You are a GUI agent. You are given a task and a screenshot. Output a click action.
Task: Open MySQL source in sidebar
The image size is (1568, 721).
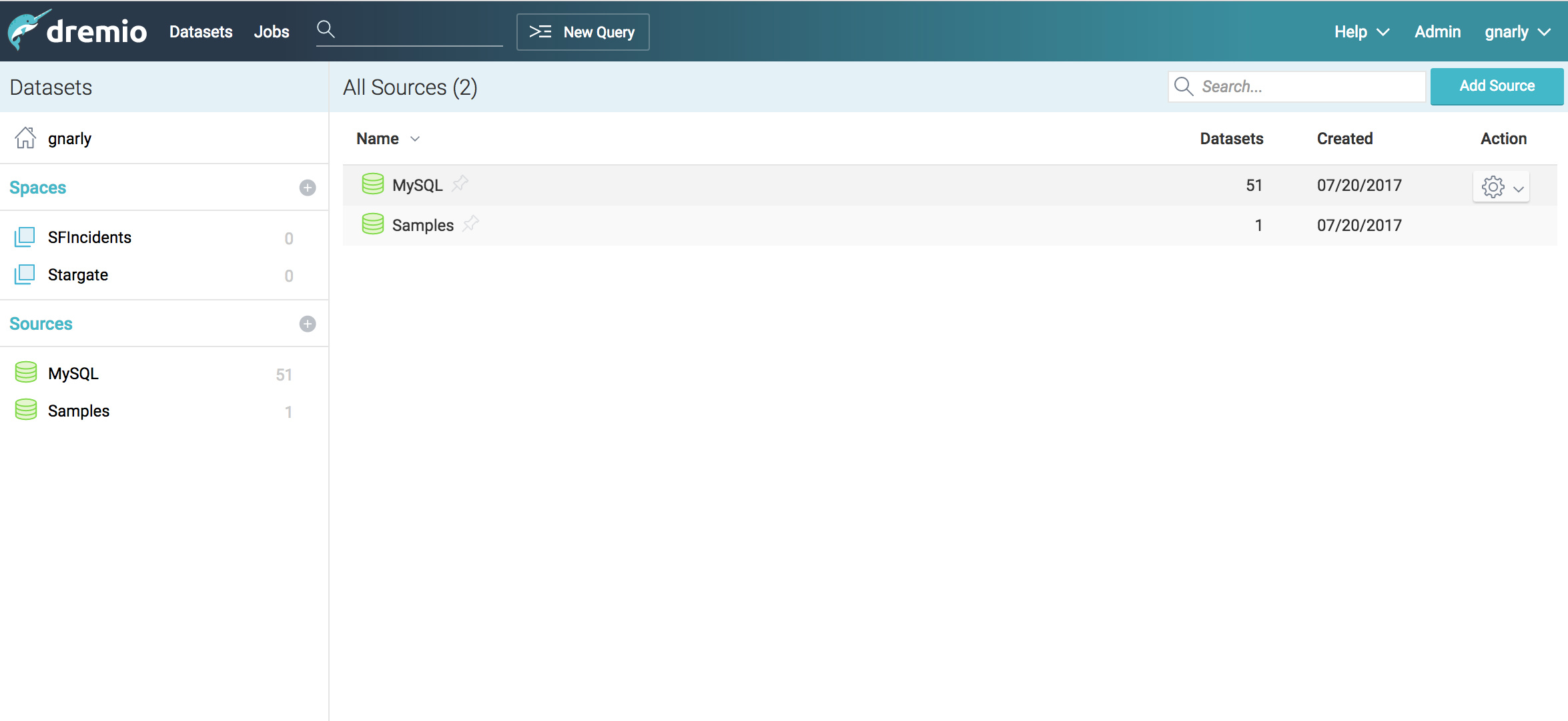[x=73, y=373]
